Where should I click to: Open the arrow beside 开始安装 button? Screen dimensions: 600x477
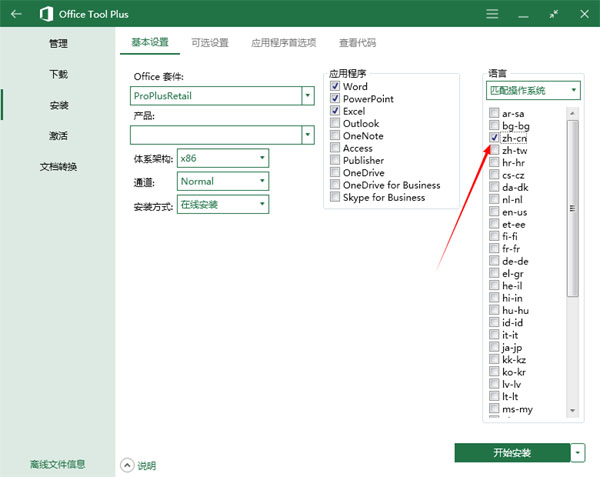point(578,453)
